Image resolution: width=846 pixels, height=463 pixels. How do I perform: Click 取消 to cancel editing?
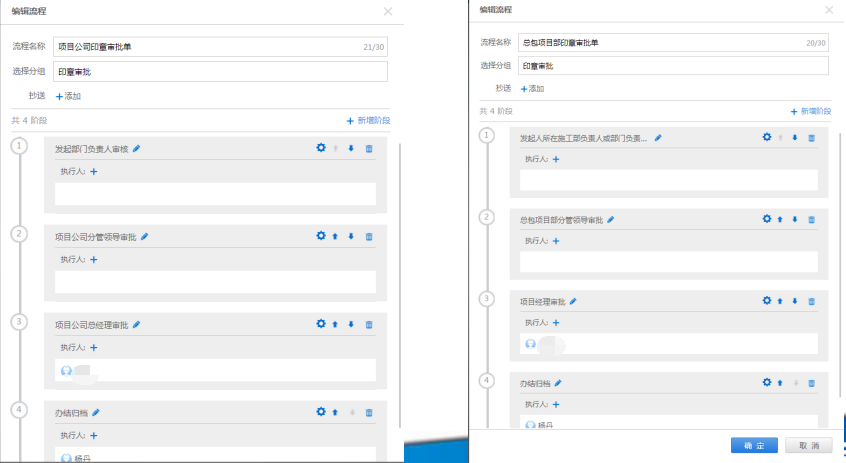coord(808,445)
